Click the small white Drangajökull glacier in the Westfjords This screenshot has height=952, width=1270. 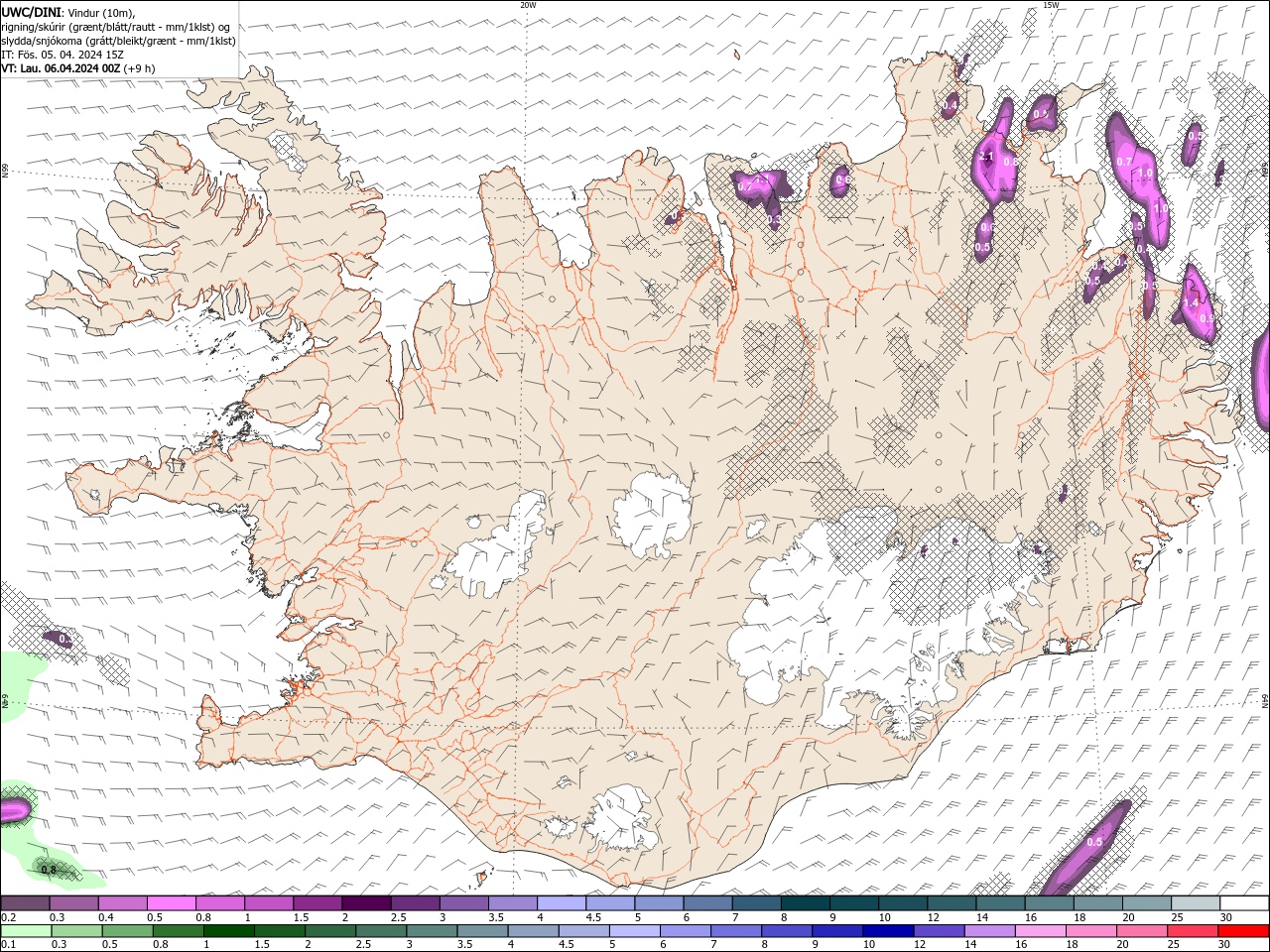(x=289, y=151)
